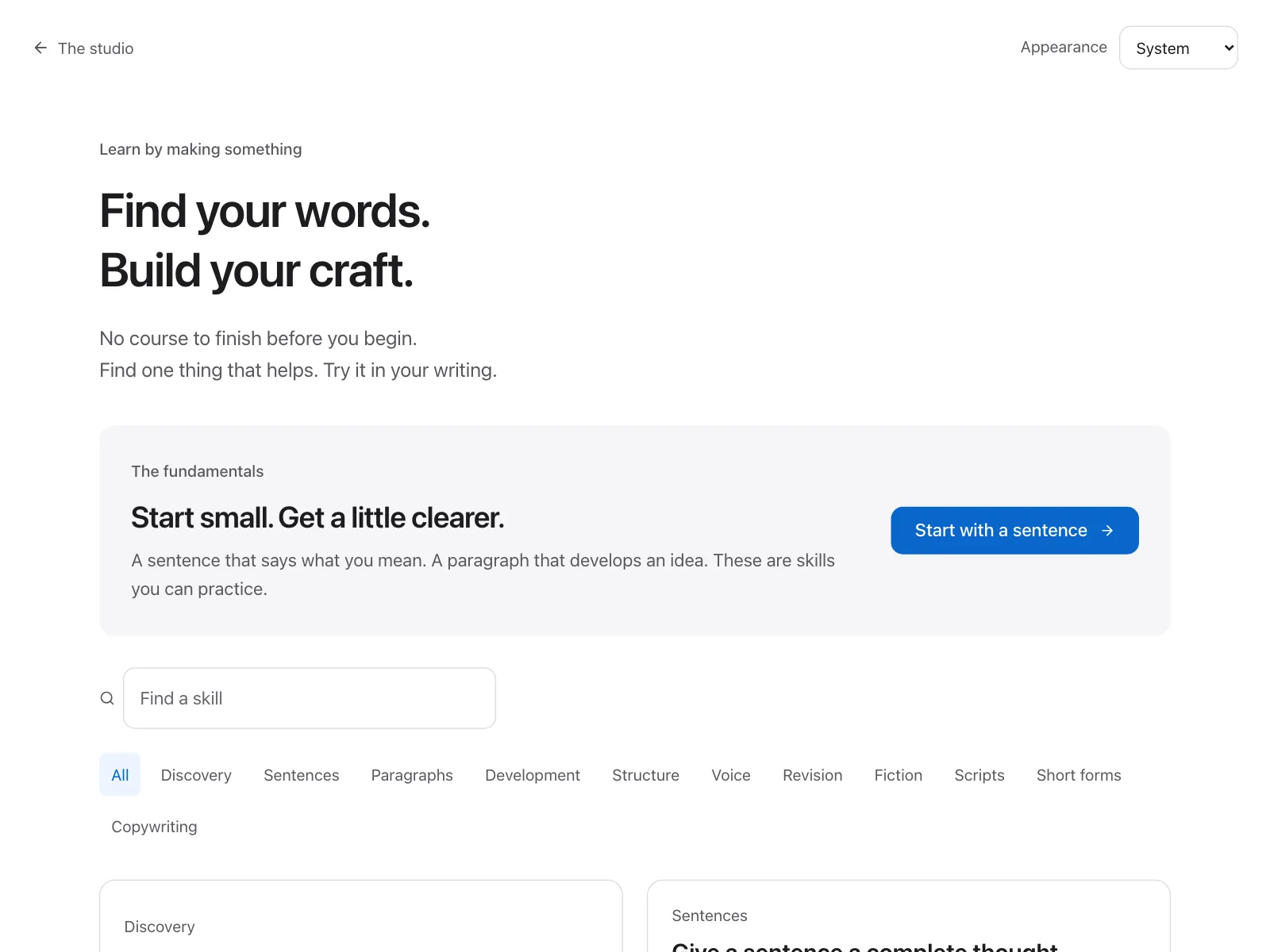This screenshot has width=1270, height=952.
Task: Switch to the Sentences filter
Action: 302,775
